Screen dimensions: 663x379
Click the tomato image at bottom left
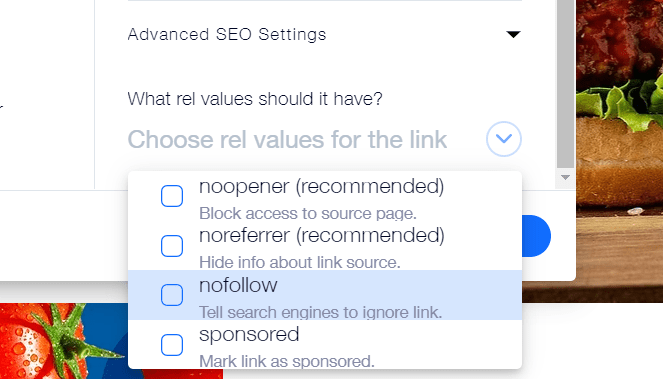(x=63, y=341)
